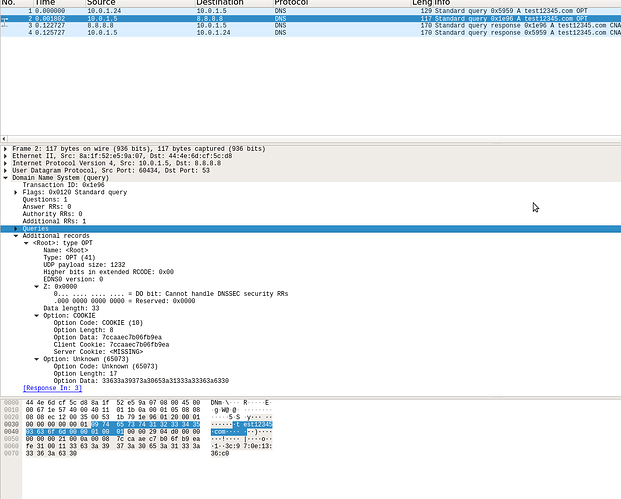The width and height of the screenshot is (621, 499).
Task: Collapse the Additional records node
Action: pos(16,236)
